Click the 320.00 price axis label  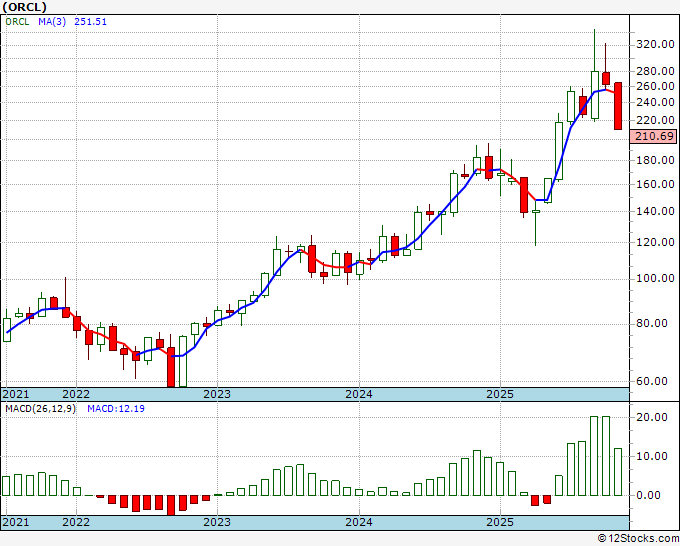(x=651, y=45)
